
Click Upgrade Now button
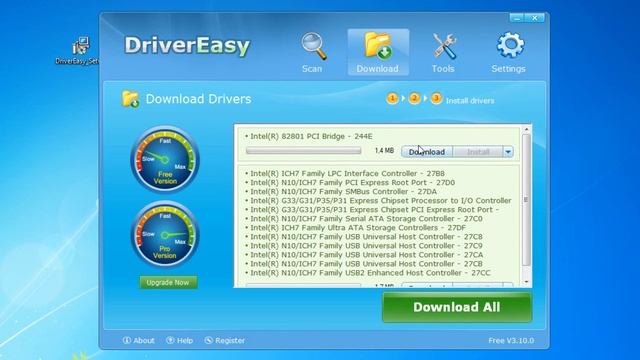(168, 282)
